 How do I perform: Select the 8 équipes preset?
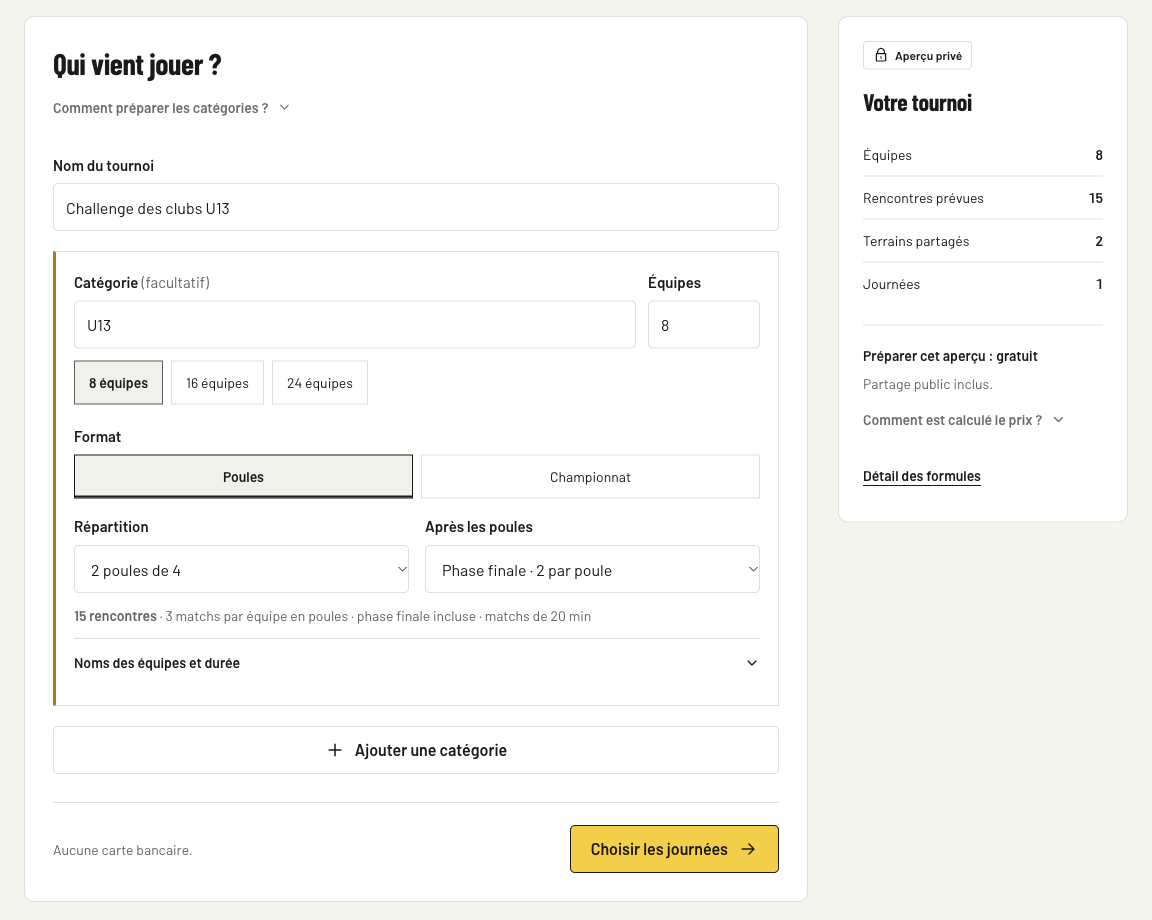click(118, 382)
